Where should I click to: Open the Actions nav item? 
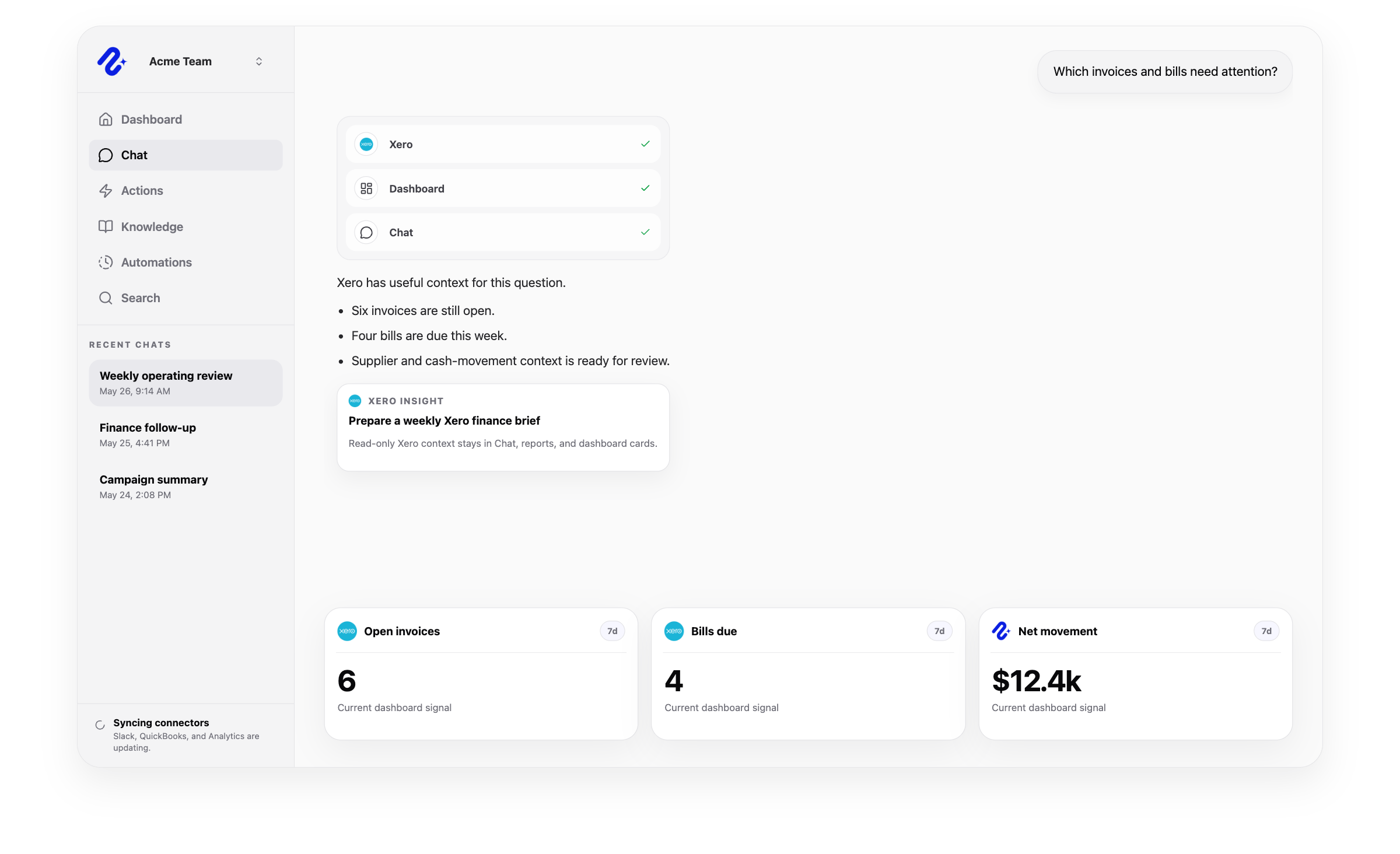(x=185, y=191)
